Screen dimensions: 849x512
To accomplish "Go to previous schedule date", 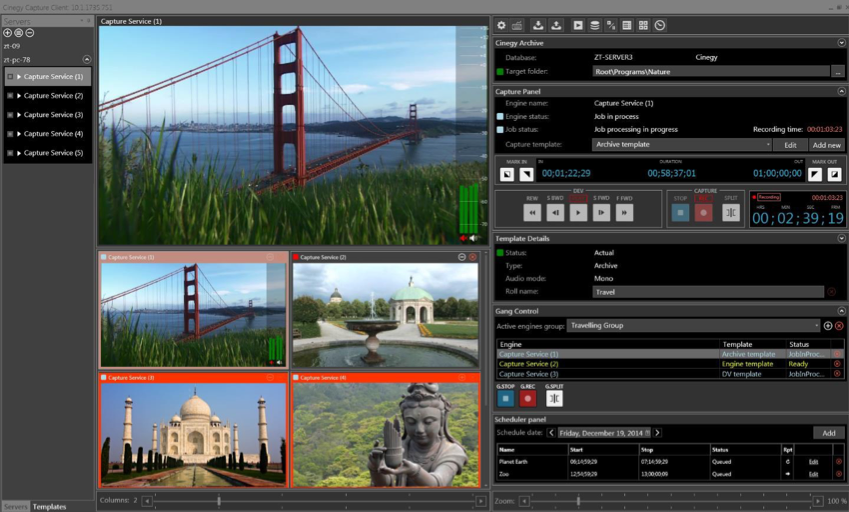I will [x=551, y=433].
